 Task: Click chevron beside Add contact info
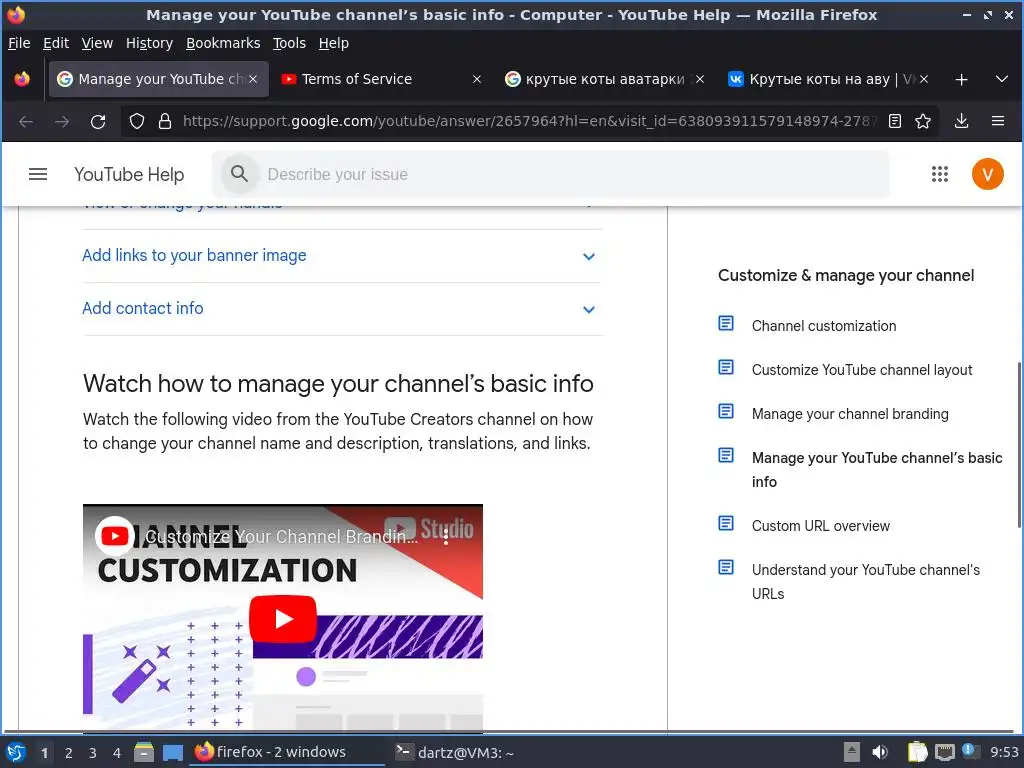[588, 310]
